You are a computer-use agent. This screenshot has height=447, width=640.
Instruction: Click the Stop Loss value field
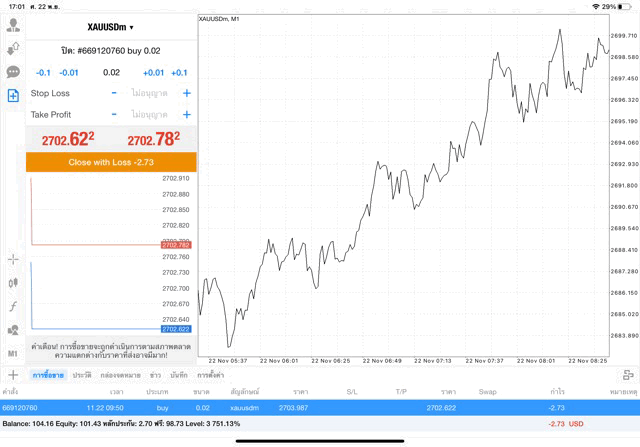[148, 93]
